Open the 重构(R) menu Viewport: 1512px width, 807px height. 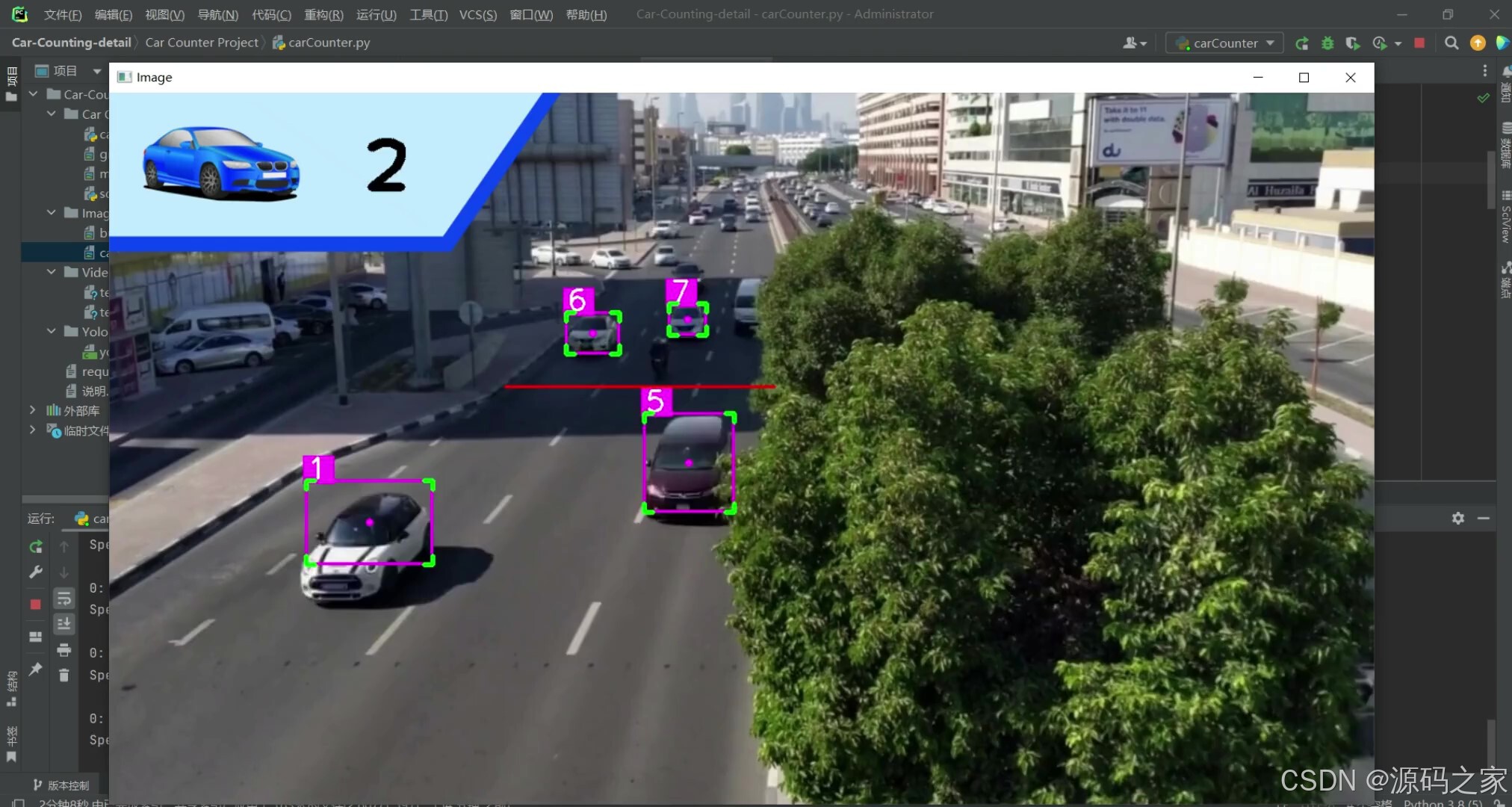point(323,14)
